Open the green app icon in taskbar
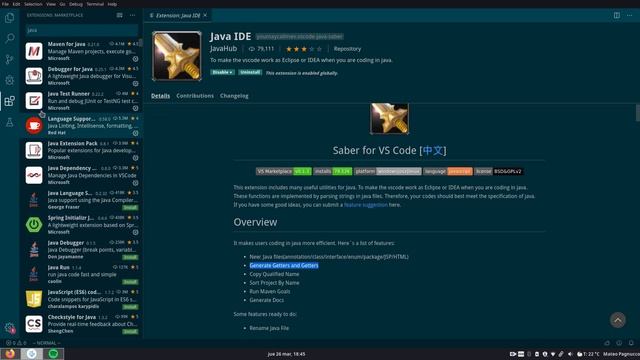The height and width of the screenshot is (360, 640). [53, 353]
